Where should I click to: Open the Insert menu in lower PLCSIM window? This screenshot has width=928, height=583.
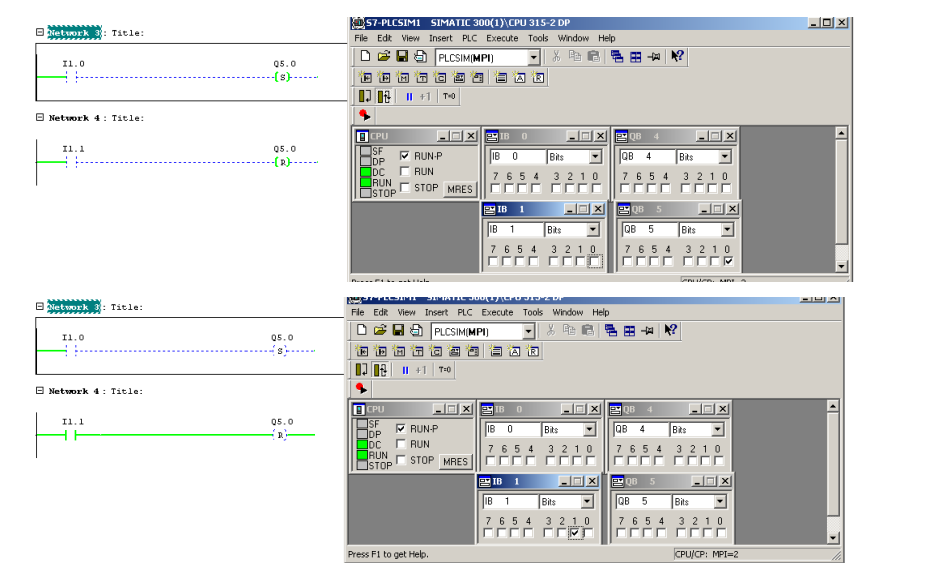pyautogui.click(x=437, y=312)
